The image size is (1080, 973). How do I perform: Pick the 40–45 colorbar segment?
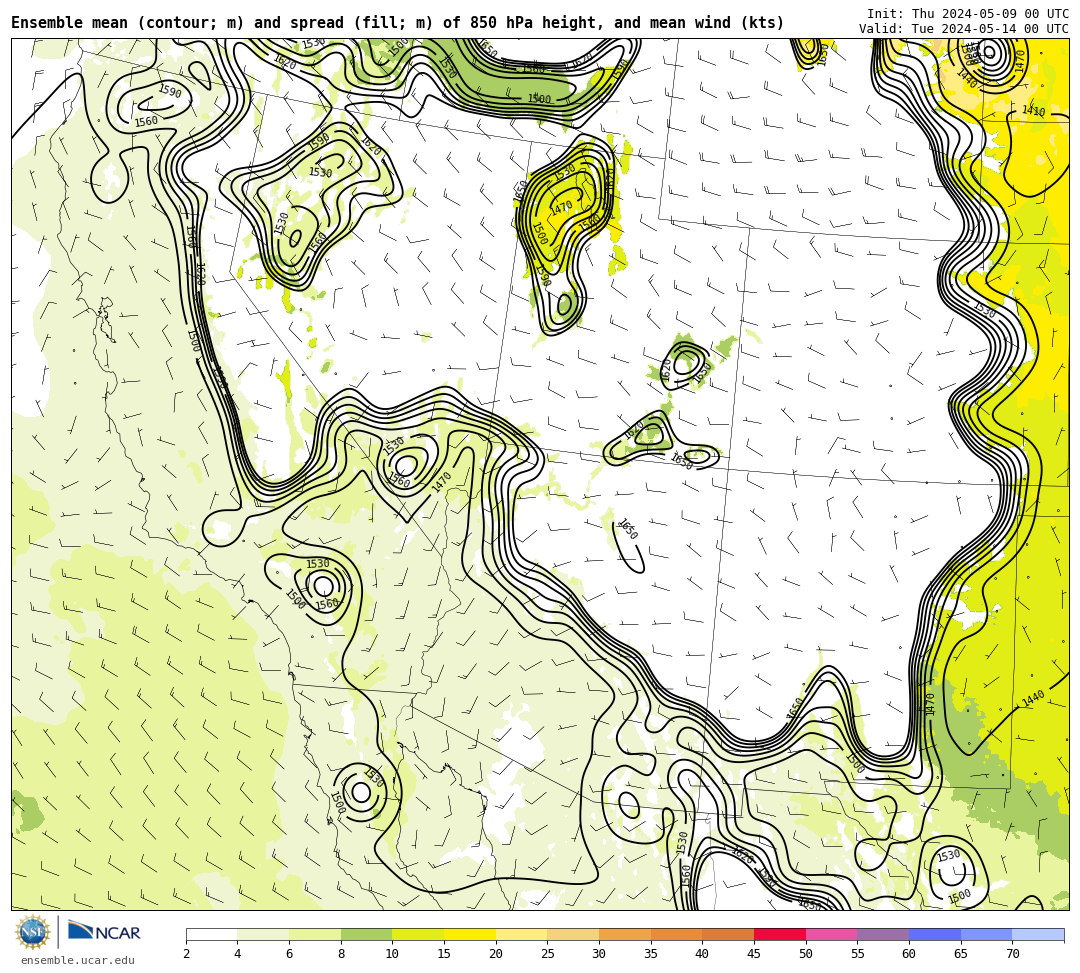728,935
